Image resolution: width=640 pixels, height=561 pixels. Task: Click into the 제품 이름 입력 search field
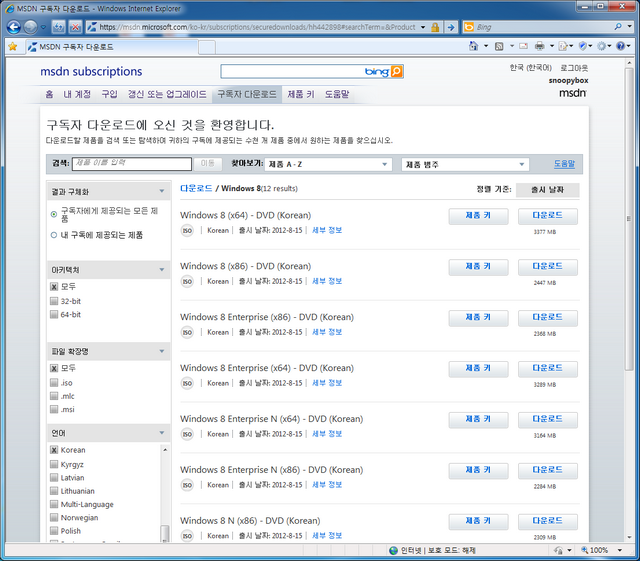point(132,164)
